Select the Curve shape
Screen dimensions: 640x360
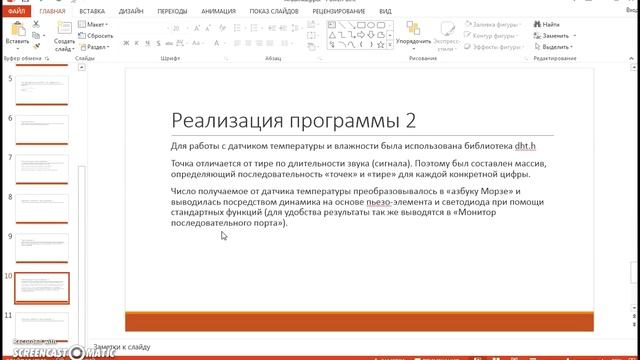click(351, 45)
